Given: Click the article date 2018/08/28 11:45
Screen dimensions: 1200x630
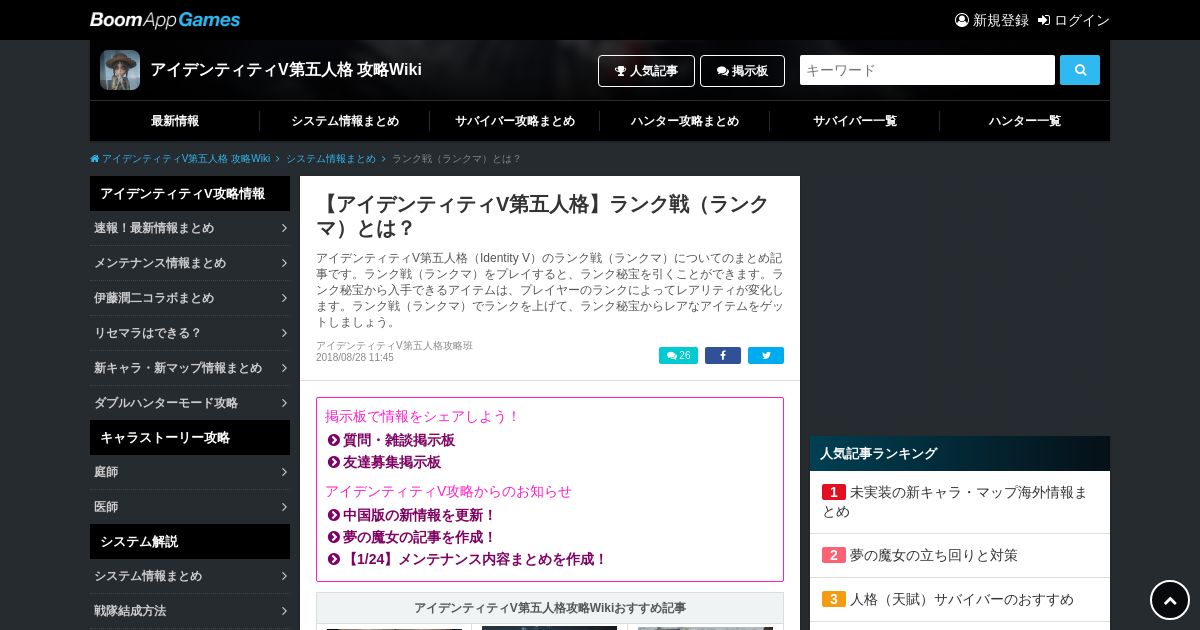Looking at the screenshot, I should (x=355, y=358).
